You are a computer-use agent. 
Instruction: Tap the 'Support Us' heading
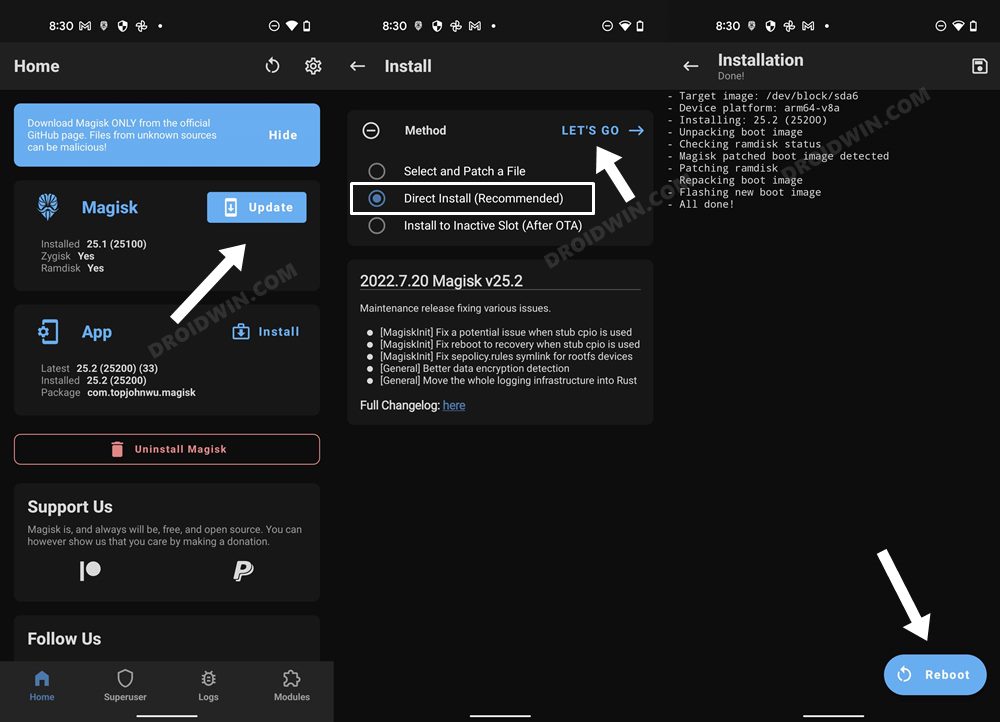[x=70, y=507]
